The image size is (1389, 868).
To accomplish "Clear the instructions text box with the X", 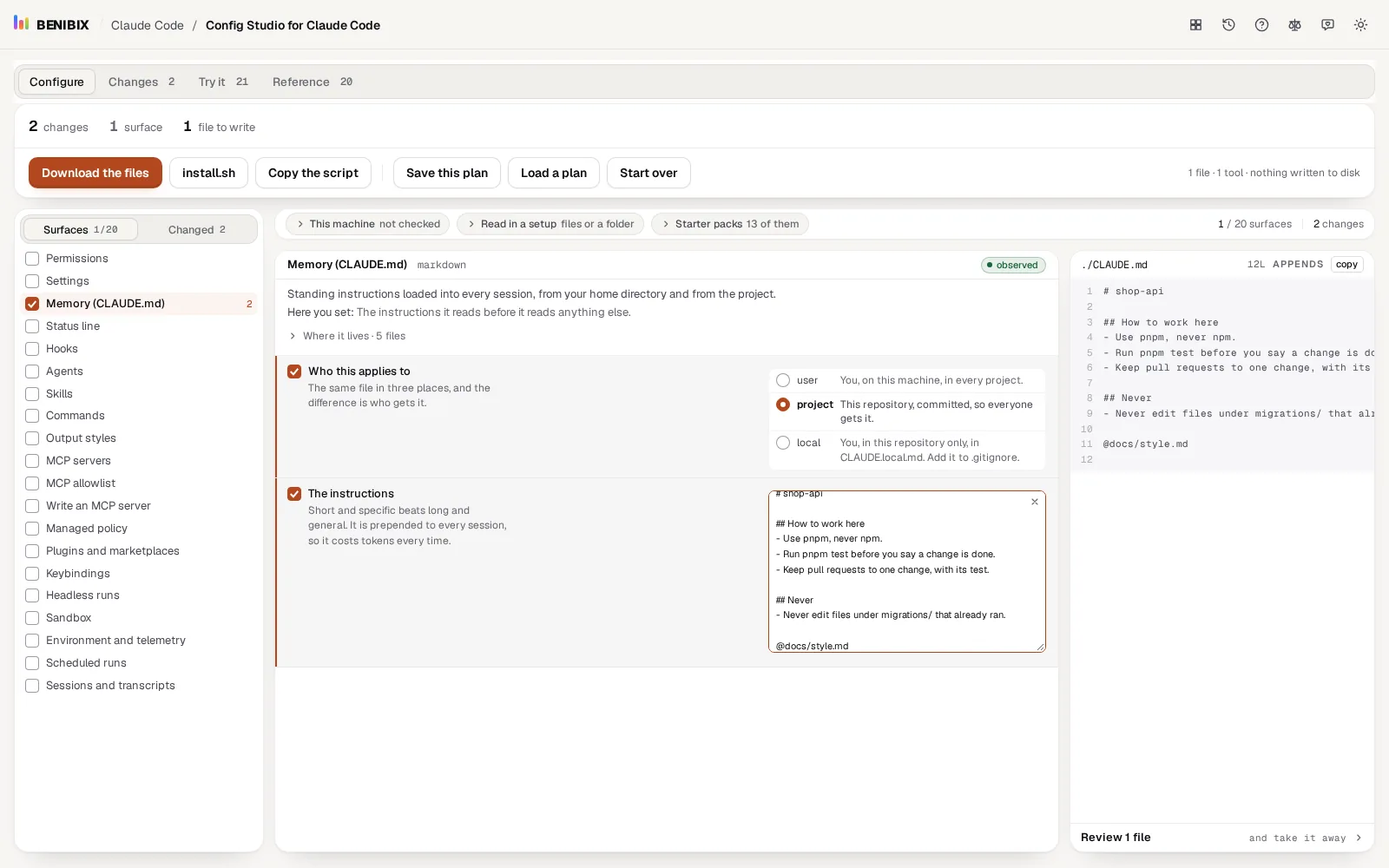I will (1035, 502).
